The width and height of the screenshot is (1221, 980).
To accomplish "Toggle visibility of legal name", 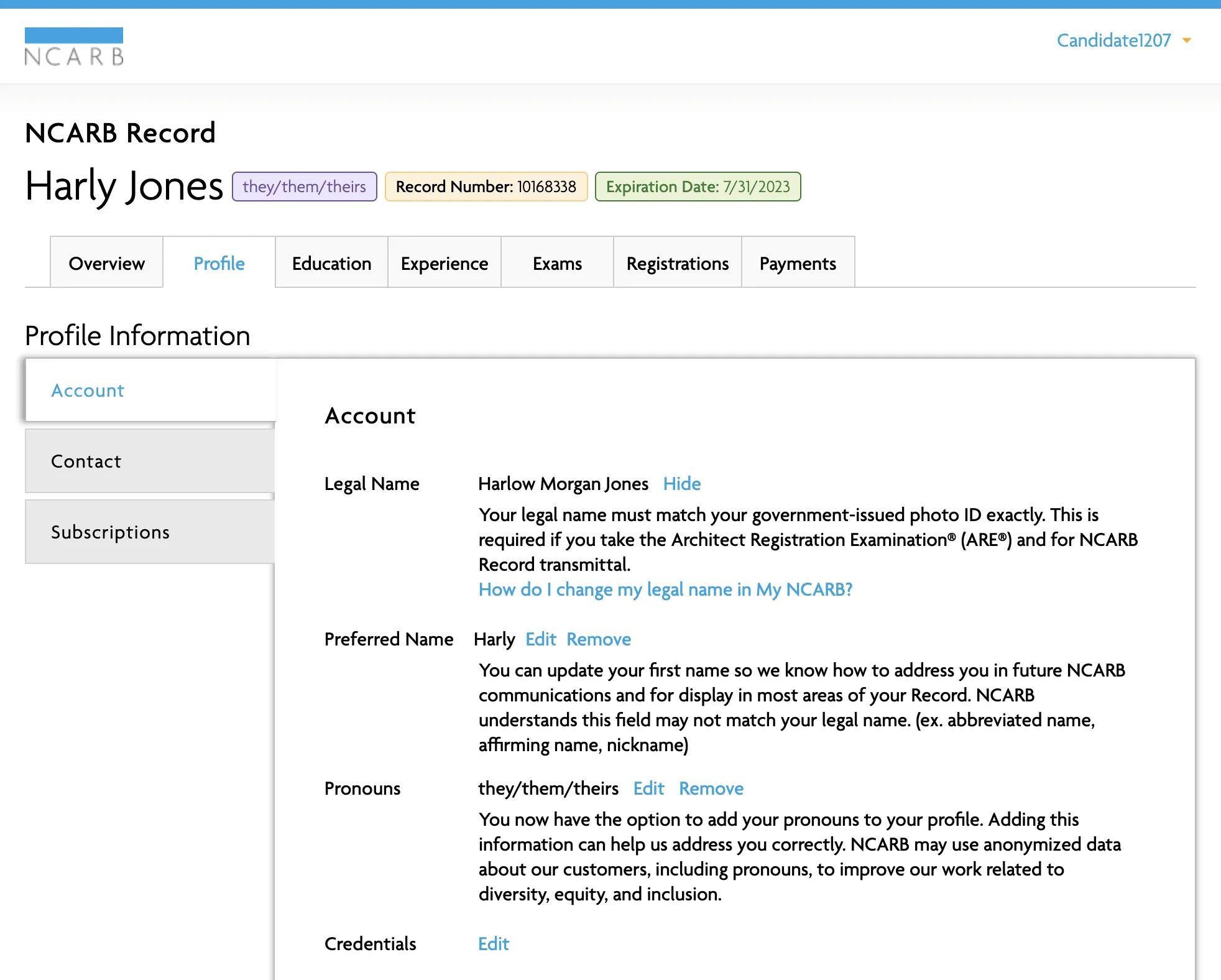I will 682,484.
